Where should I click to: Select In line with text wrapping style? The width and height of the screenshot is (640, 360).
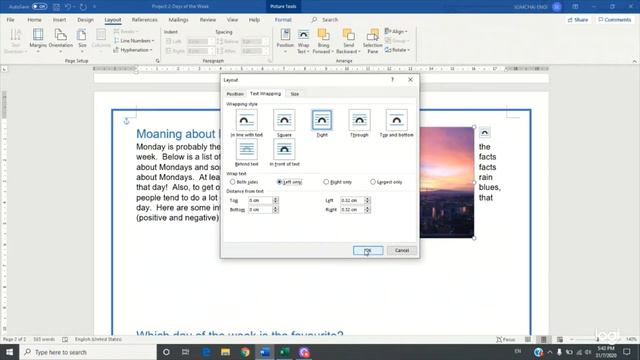point(247,123)
